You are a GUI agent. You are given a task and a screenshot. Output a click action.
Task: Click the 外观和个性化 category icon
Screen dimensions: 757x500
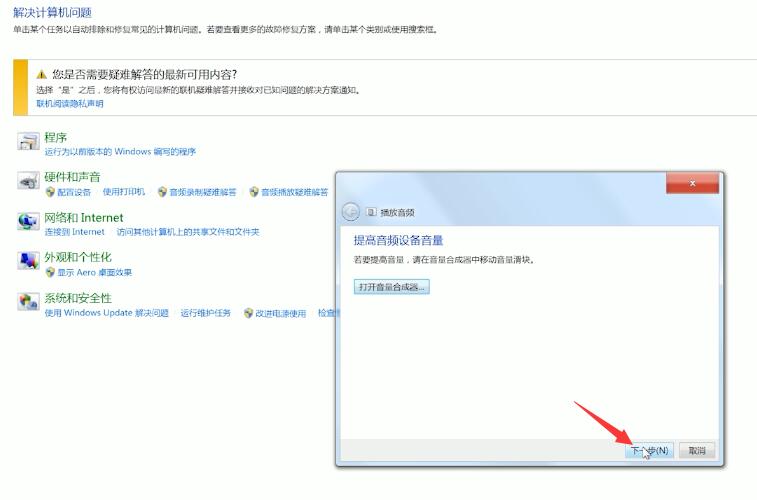[x=28, y=261]
